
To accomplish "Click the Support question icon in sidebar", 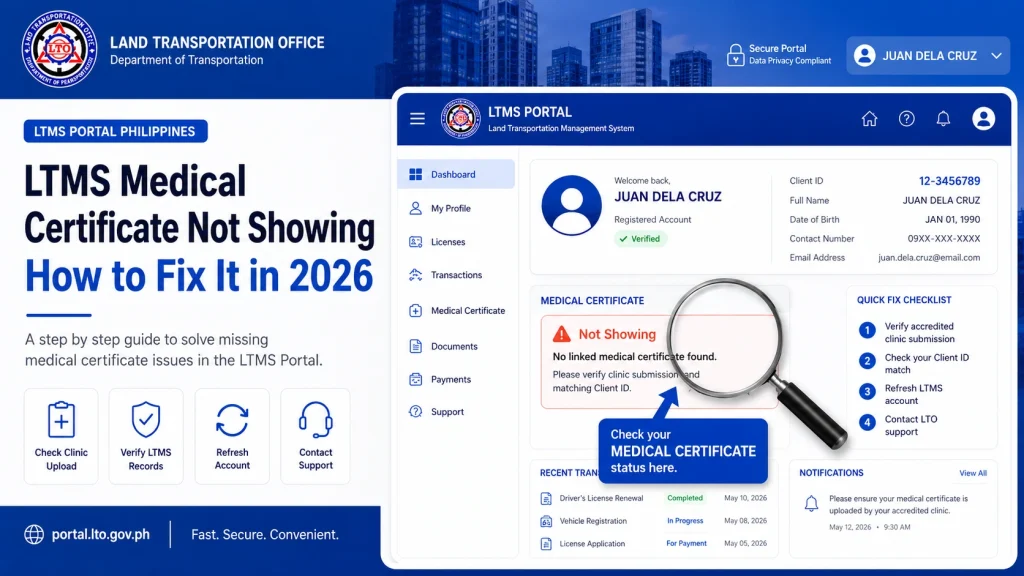I will [415, 412].
